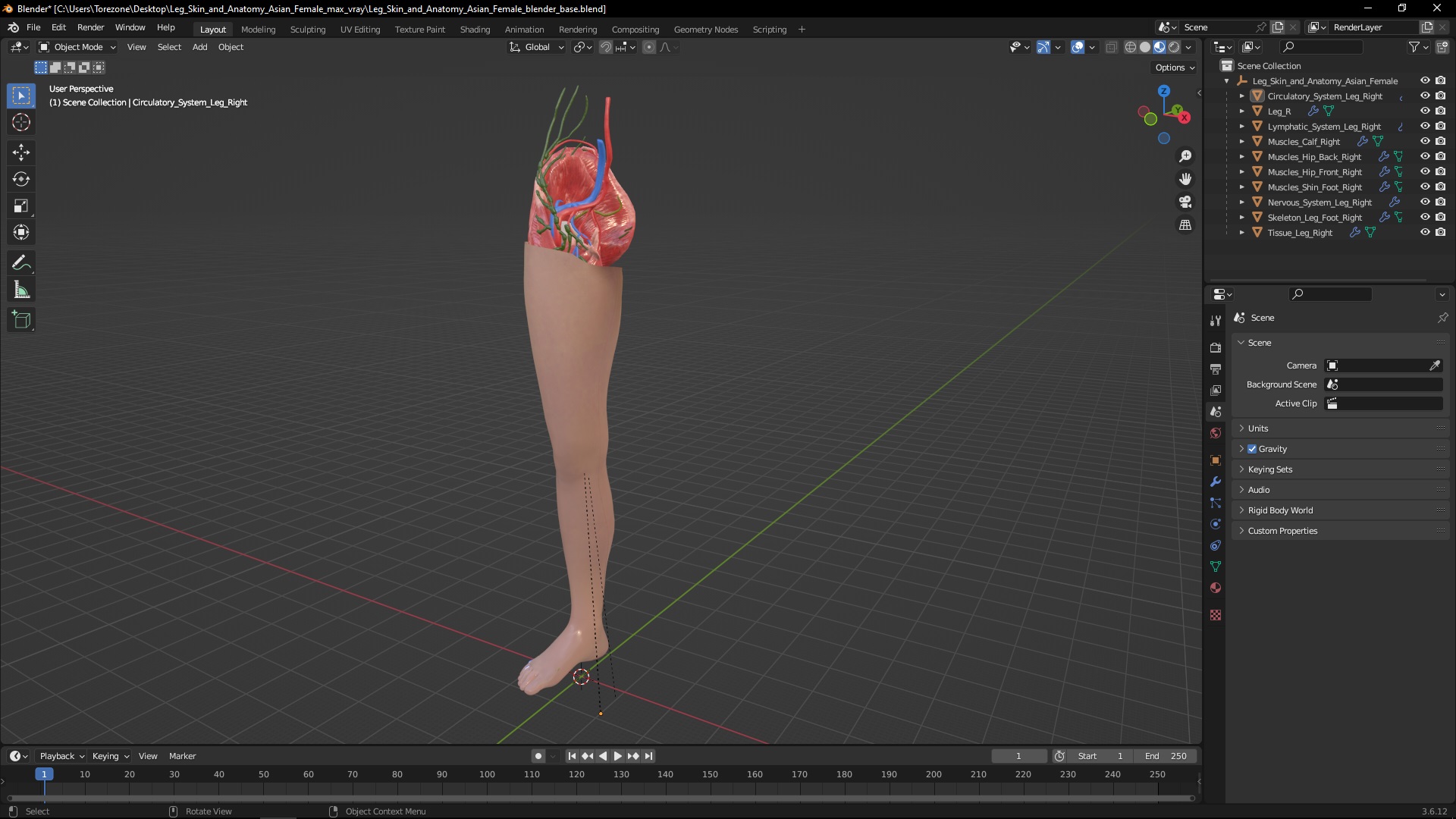Toggle auto keying record button
1456x819 pixels.
click(x=538, y=756)
